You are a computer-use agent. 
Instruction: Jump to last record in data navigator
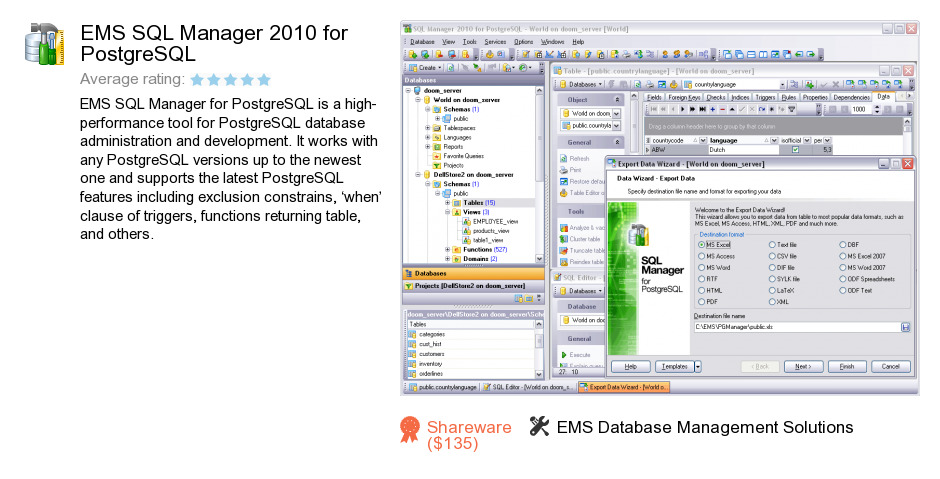pyautogui.click(x=703, y=110)
